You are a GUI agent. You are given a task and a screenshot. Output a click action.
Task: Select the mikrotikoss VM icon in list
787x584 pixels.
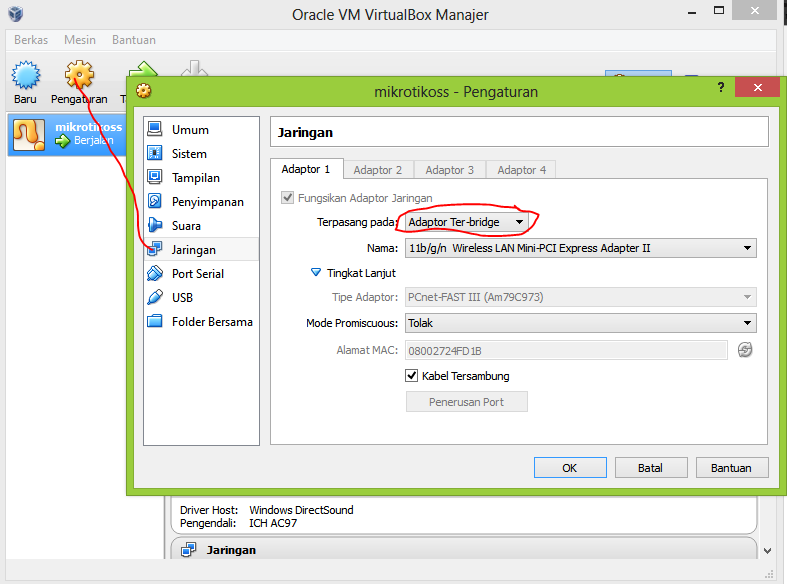29,135
